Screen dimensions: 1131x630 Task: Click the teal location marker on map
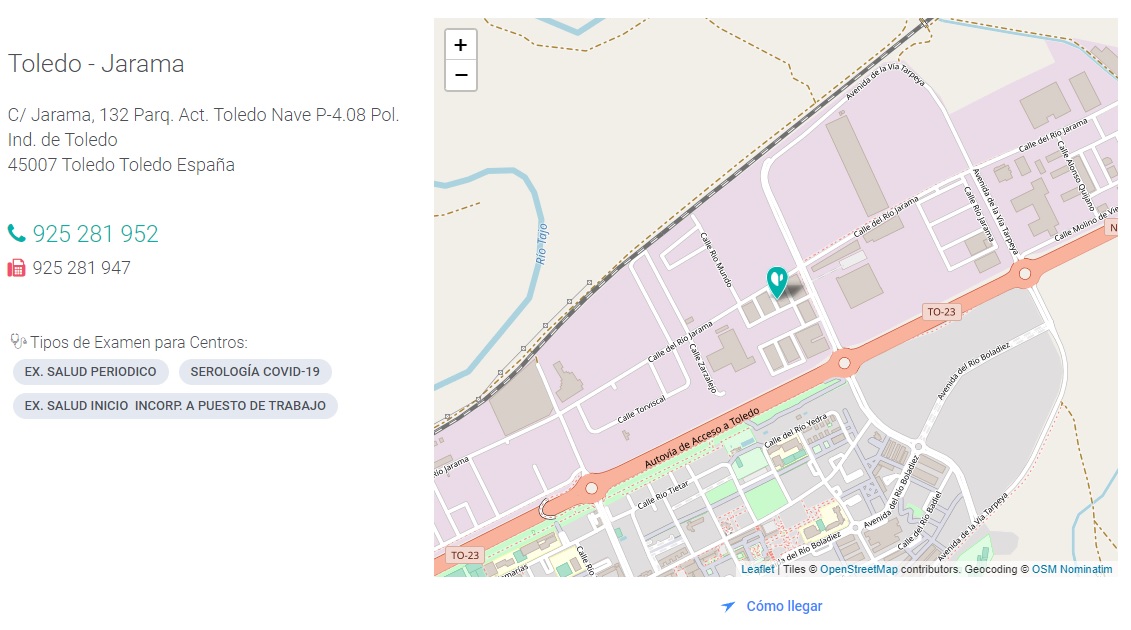[776, 281]
